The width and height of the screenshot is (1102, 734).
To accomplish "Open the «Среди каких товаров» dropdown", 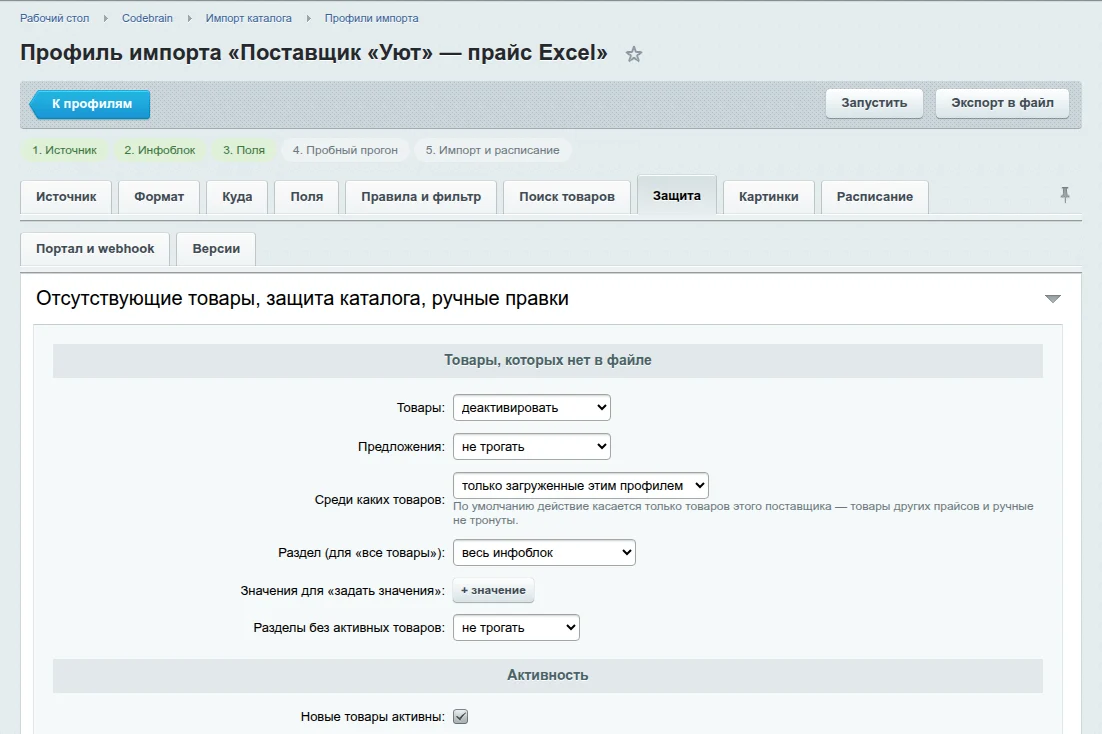I will (581, 485).
